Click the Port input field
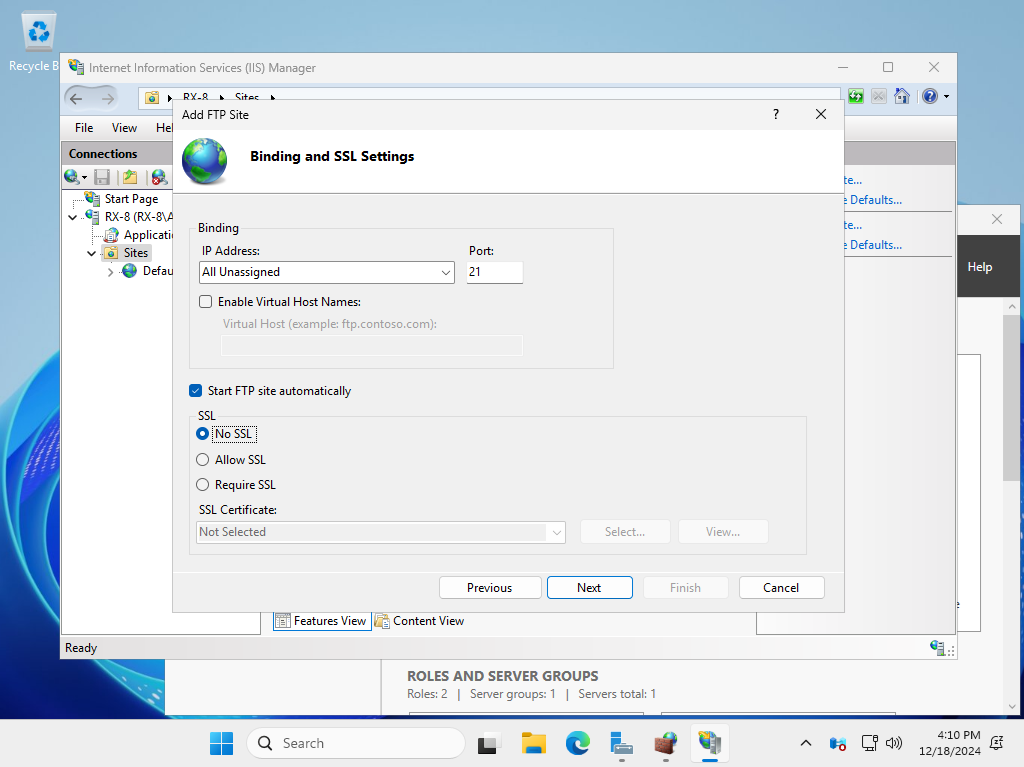This screenshot has height=767, width=1024. tap(495, 272)
